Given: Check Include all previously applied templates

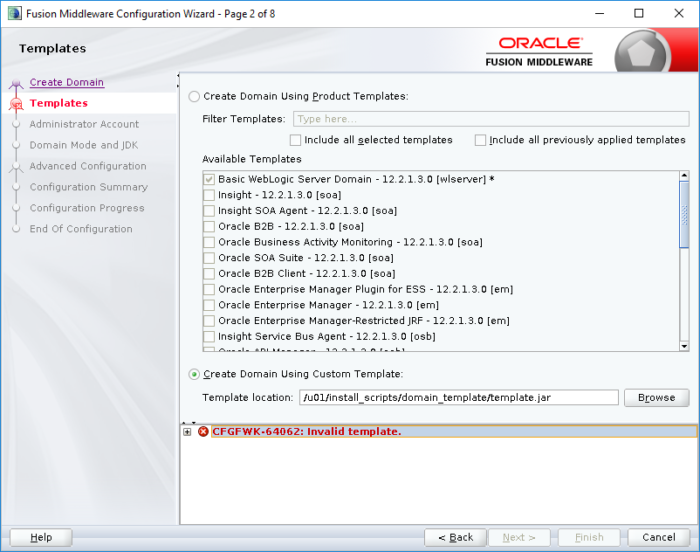Looking at the screenshot, I should pyautogui.click(x=480, y=140).
